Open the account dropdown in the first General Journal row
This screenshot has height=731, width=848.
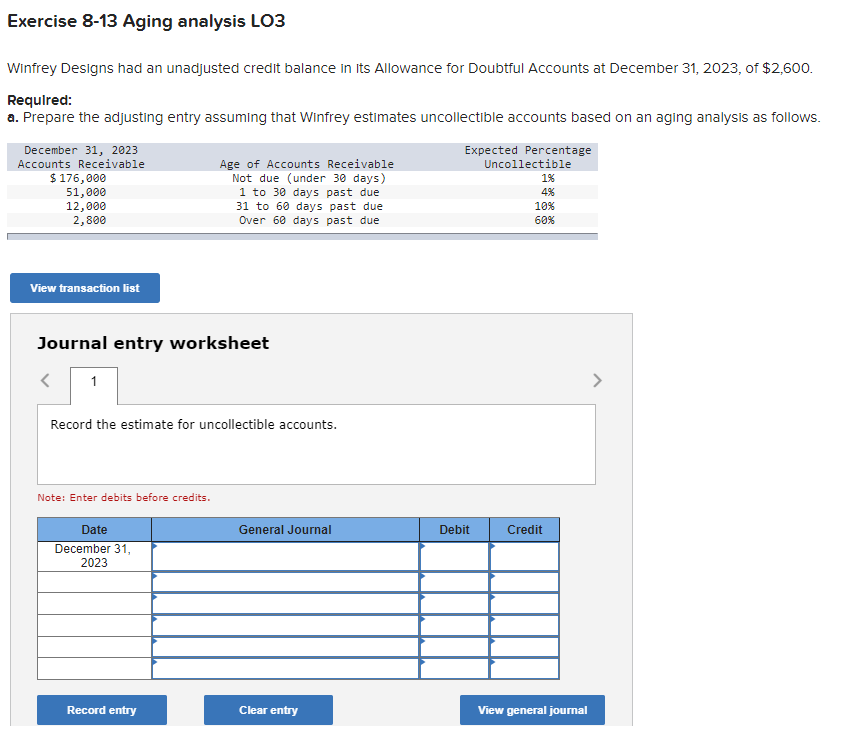coord(156,553)
